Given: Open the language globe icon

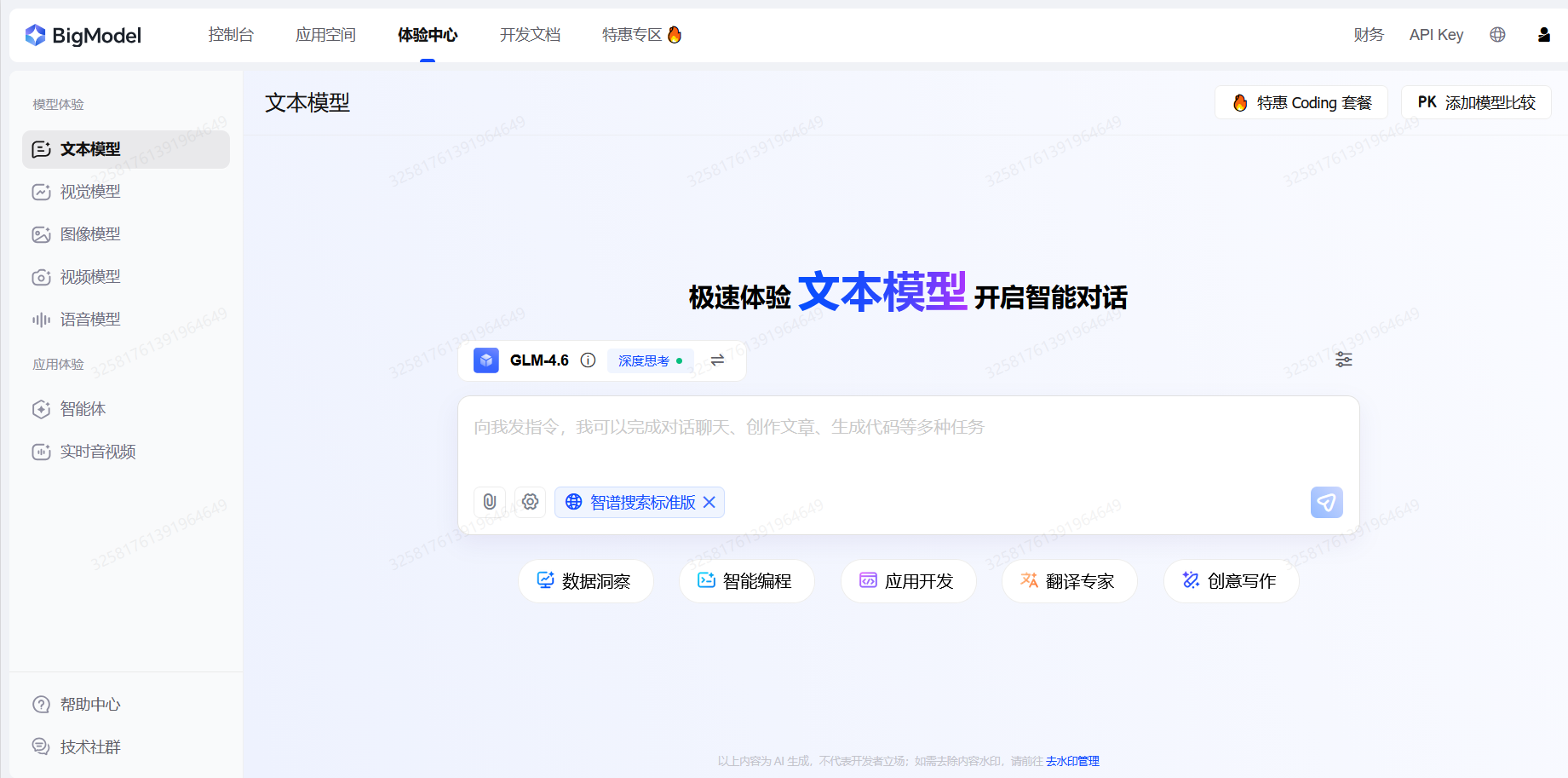Looking at the screenshot, I should pyautogui.click(x=1497, y=35).
